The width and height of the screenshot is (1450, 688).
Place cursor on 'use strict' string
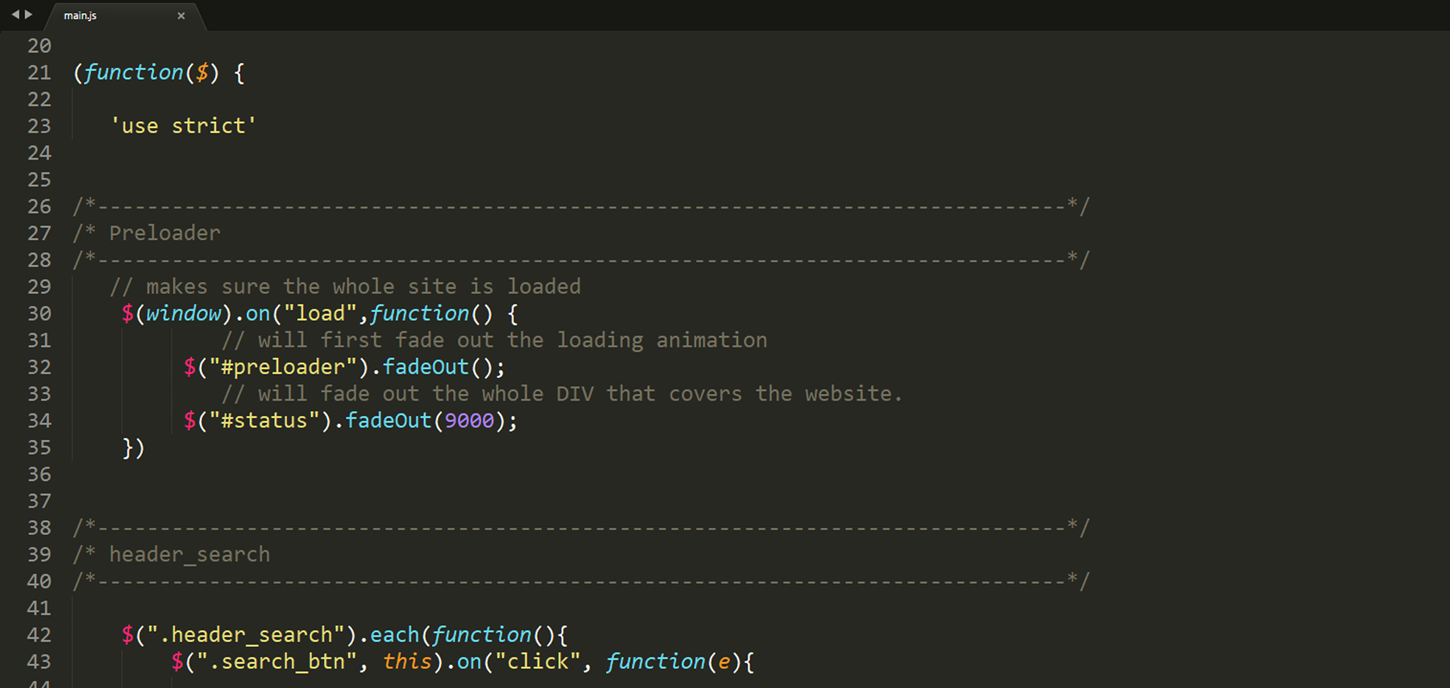click(183, 126)
